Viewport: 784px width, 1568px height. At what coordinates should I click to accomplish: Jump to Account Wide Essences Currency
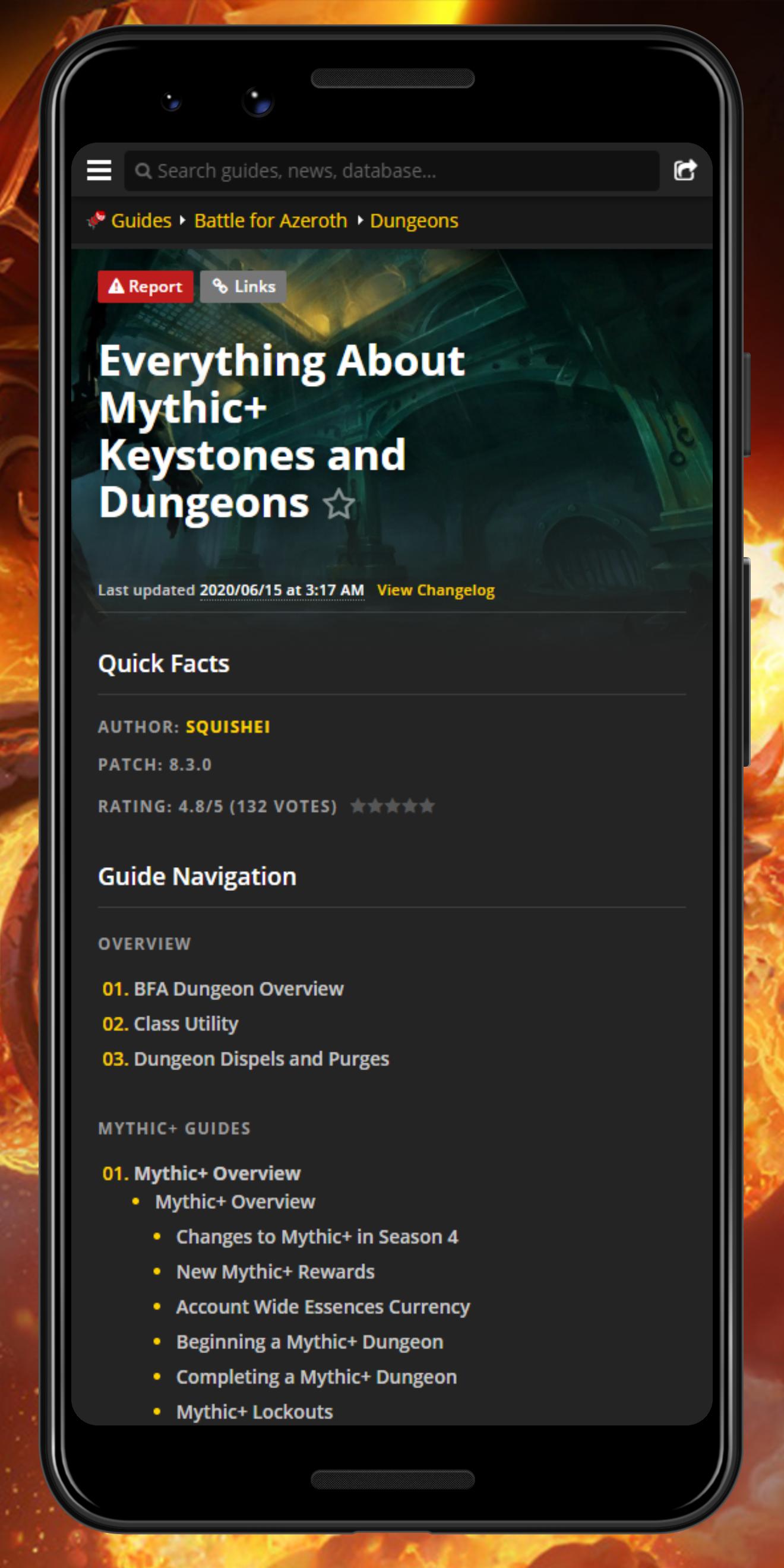click(323, 1307)
